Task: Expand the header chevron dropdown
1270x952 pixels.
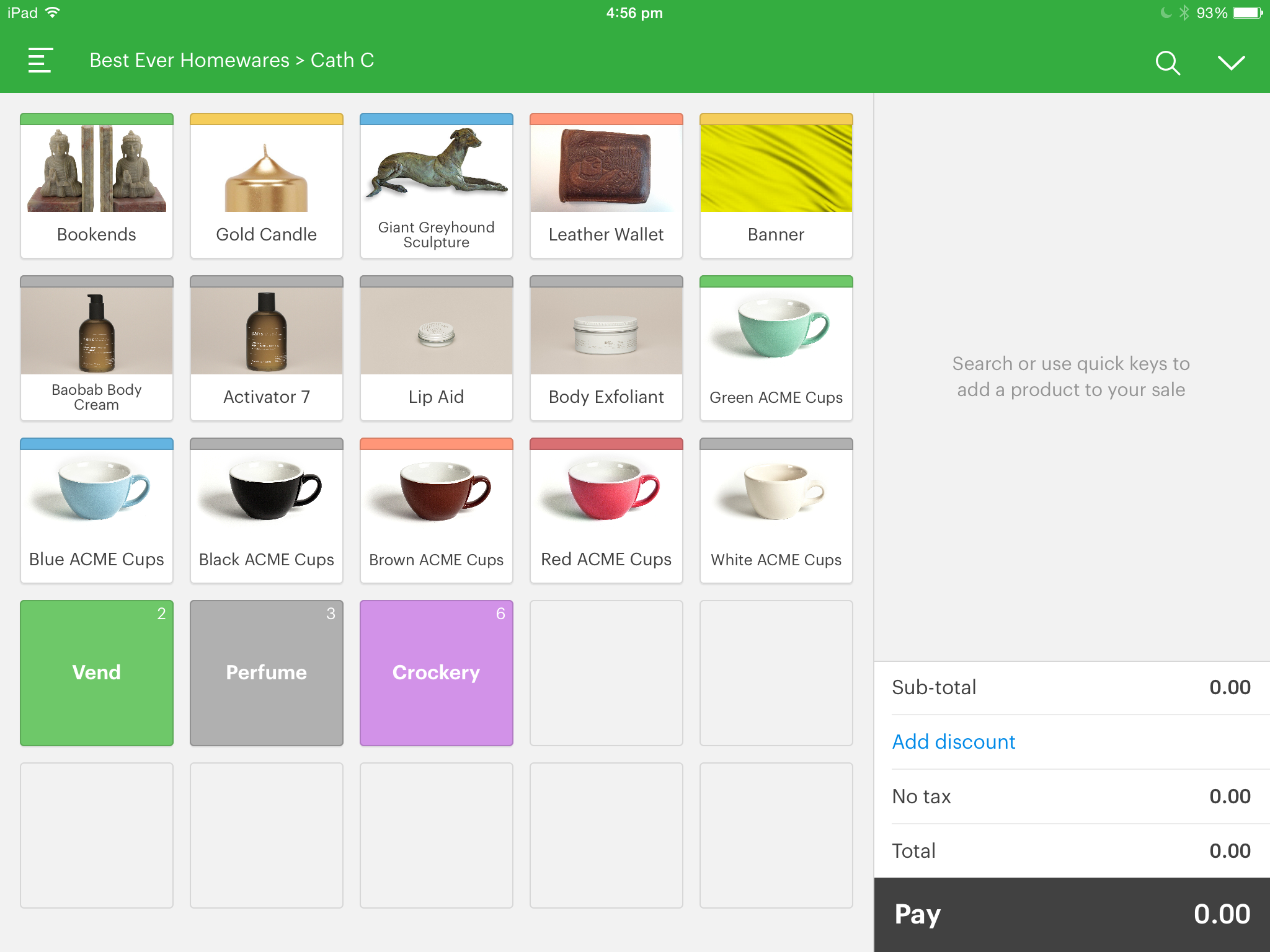Action: (1230, 62)
